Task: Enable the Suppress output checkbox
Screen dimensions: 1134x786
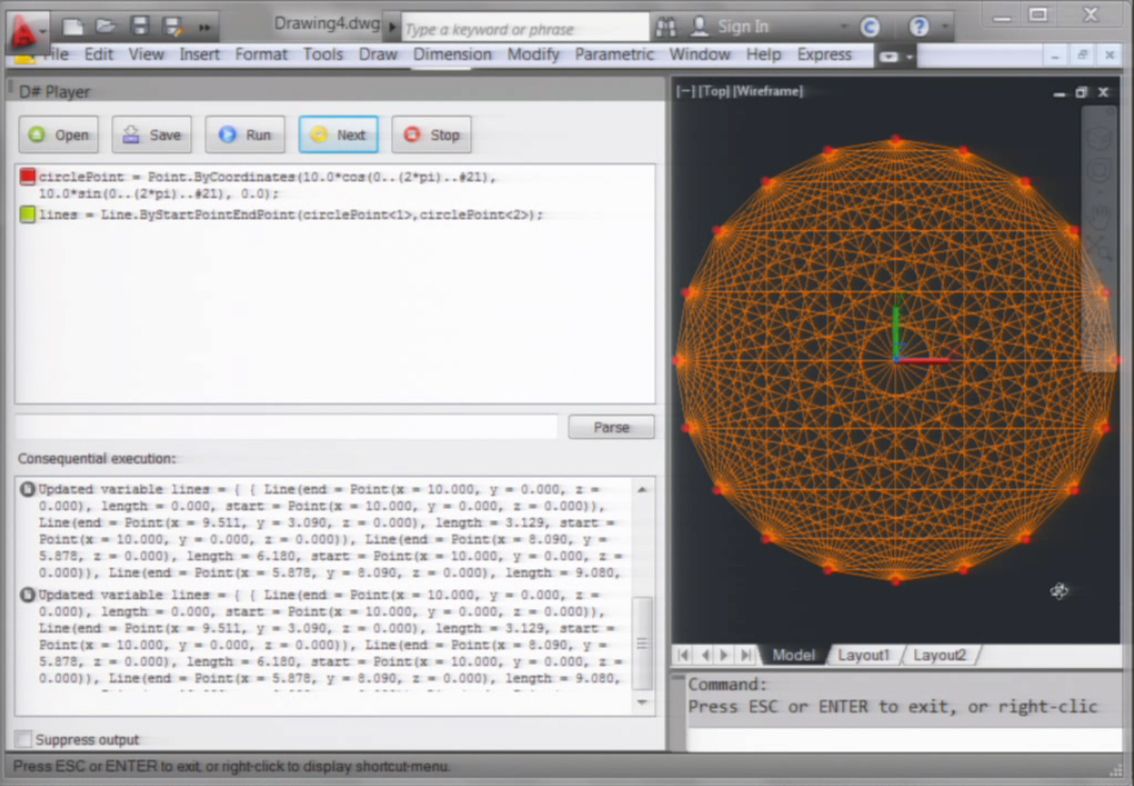Action: point(24,739)
